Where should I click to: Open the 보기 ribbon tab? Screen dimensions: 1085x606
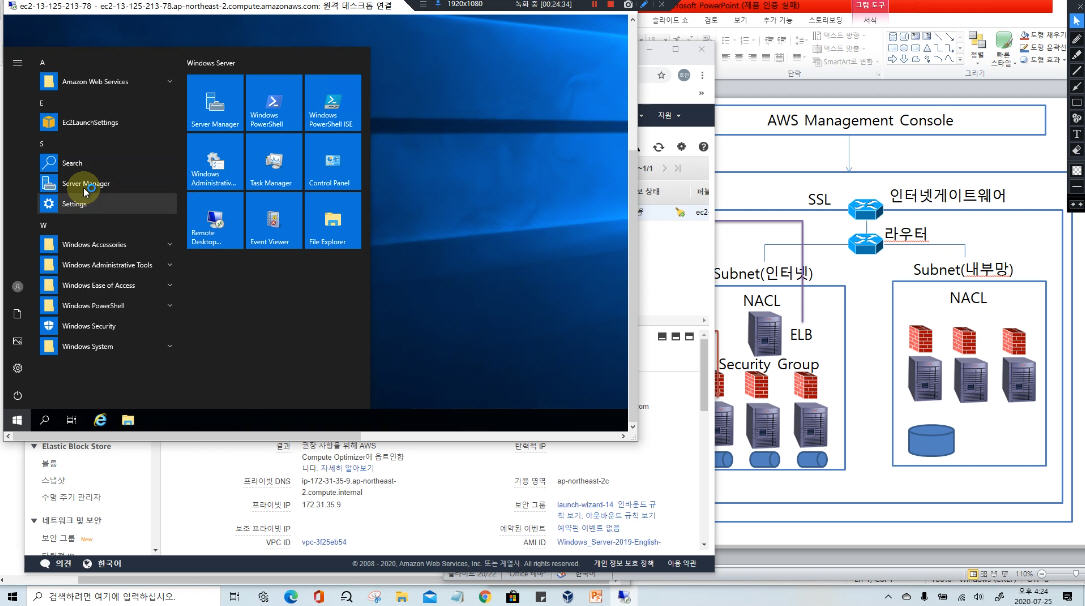740,20
